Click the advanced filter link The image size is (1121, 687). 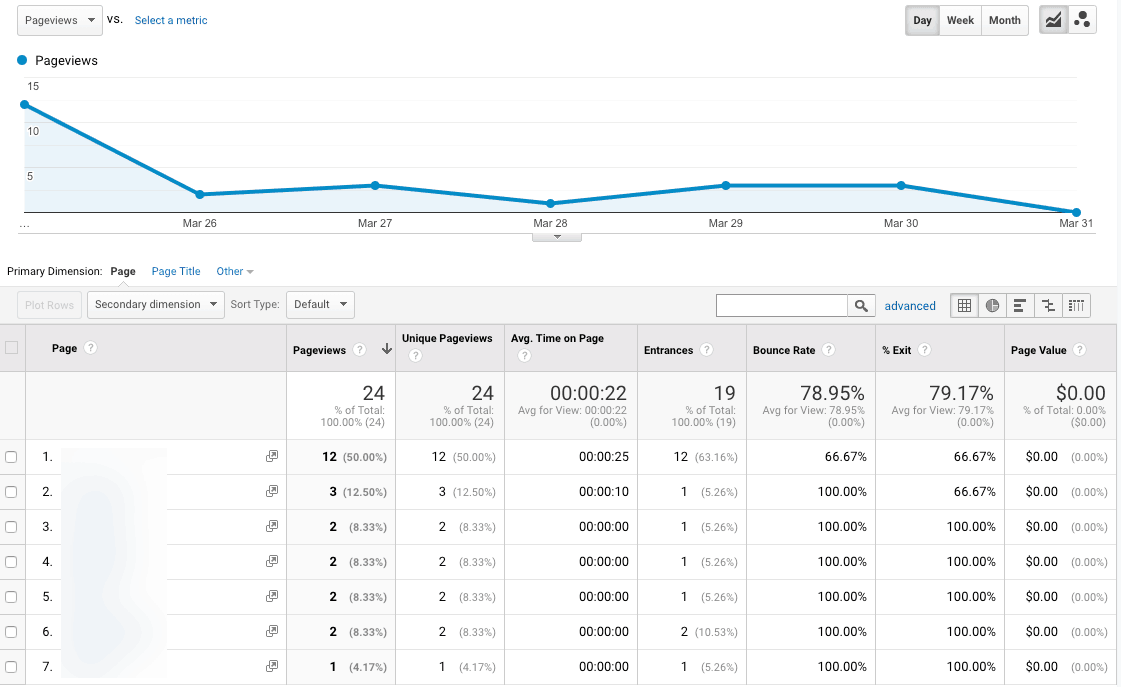click(910, 306)
